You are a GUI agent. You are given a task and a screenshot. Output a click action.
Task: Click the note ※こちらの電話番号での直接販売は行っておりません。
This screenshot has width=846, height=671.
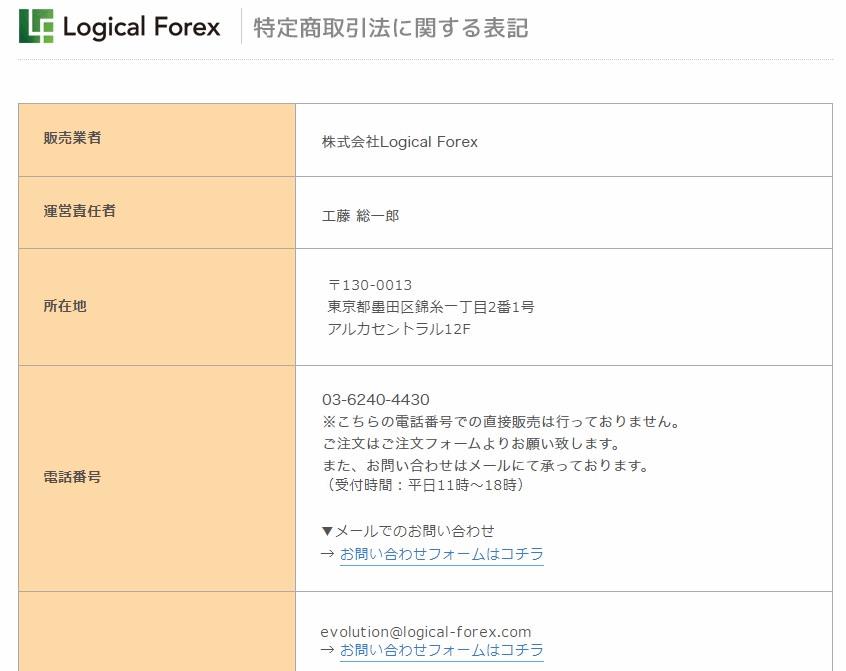[x=501, y=422]
